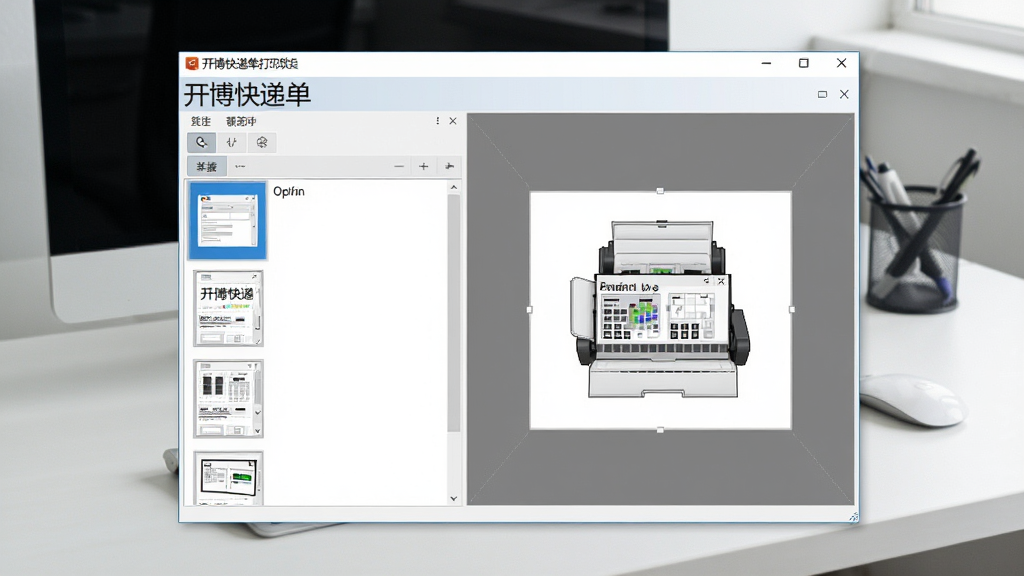
Task: Click the scroll-down arrow of the thumbnail list
Action: click(x=454, y=498)
